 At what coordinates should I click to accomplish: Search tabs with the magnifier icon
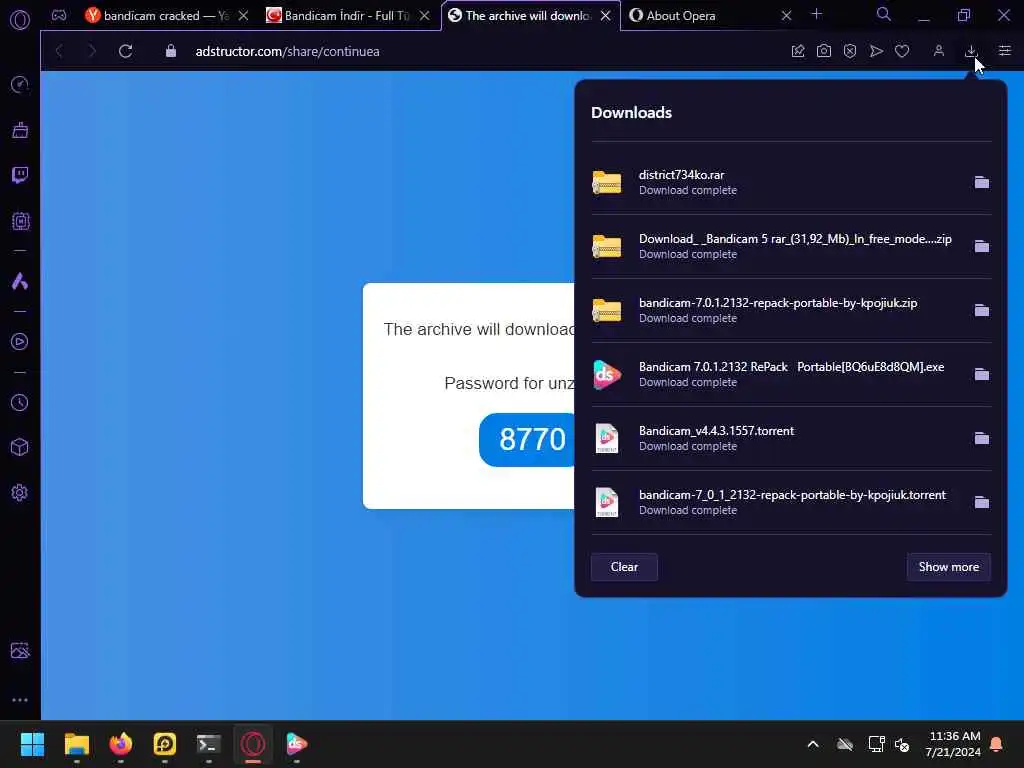coord(884,14)
